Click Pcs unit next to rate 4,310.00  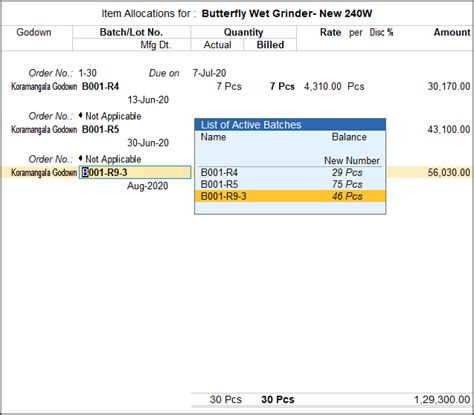click(356, 87)
